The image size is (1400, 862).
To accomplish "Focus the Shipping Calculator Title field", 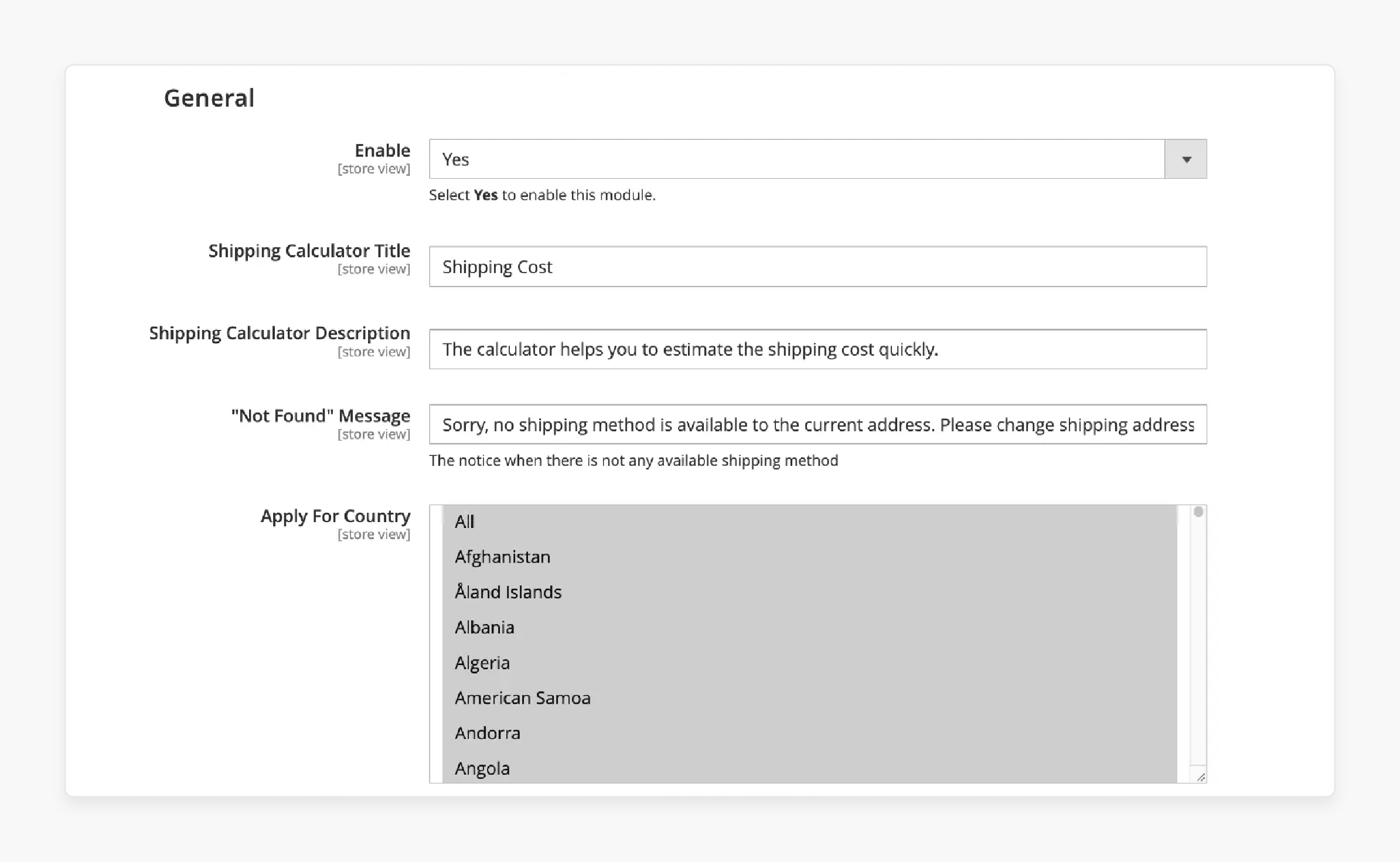I will click(817, 267).
